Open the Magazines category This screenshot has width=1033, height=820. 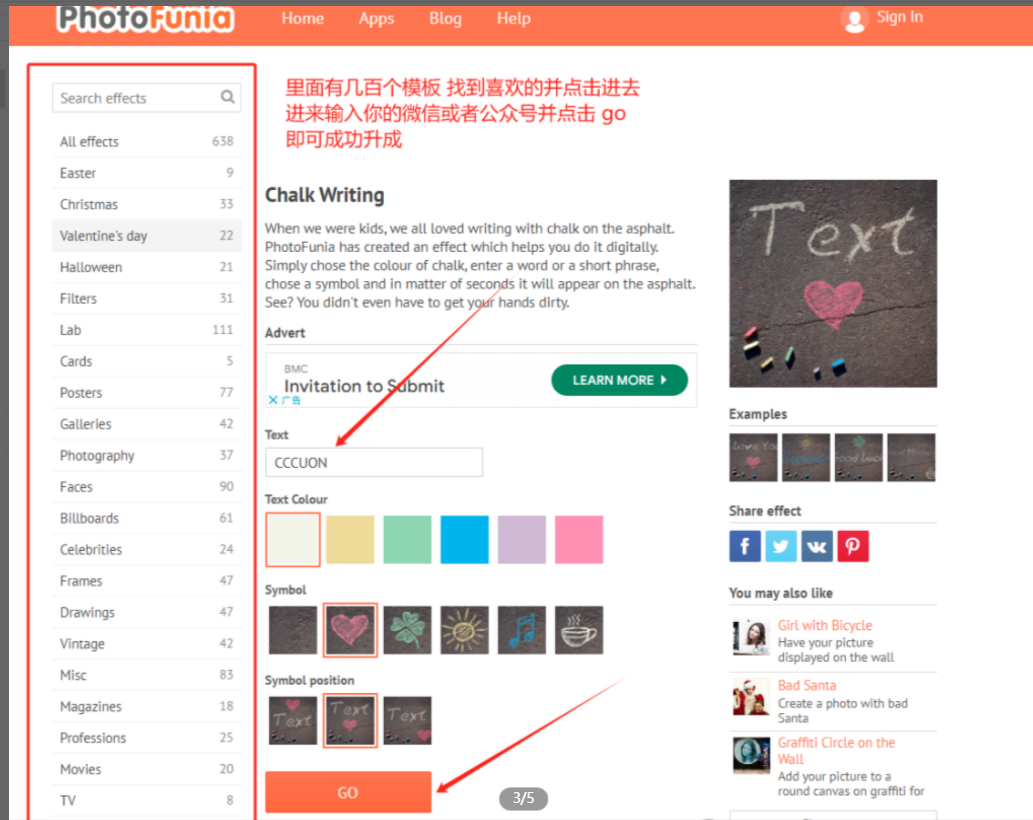(x=147, y=706)
